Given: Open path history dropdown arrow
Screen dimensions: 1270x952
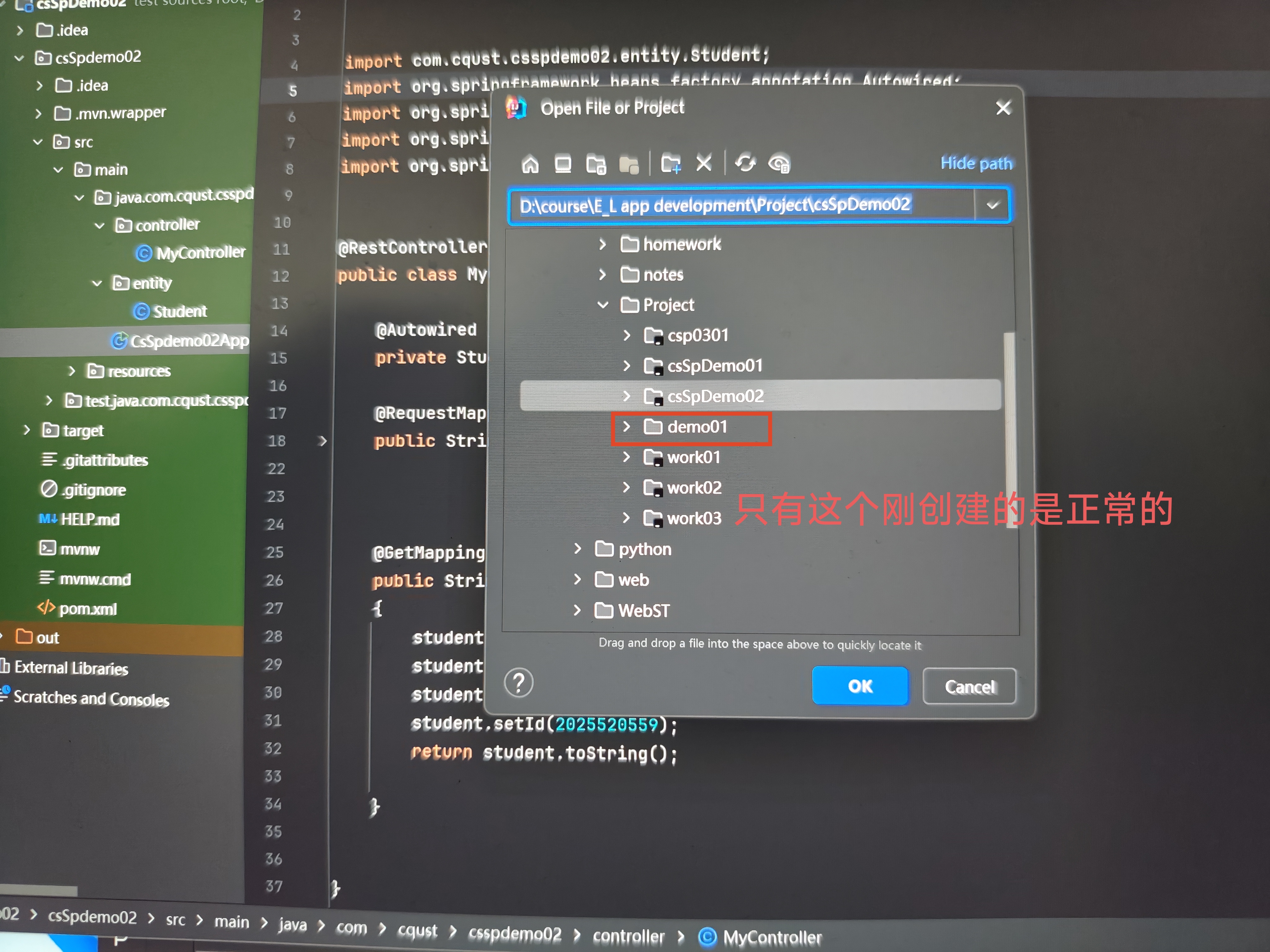Looking at the screenshot, I should [993, 205].
